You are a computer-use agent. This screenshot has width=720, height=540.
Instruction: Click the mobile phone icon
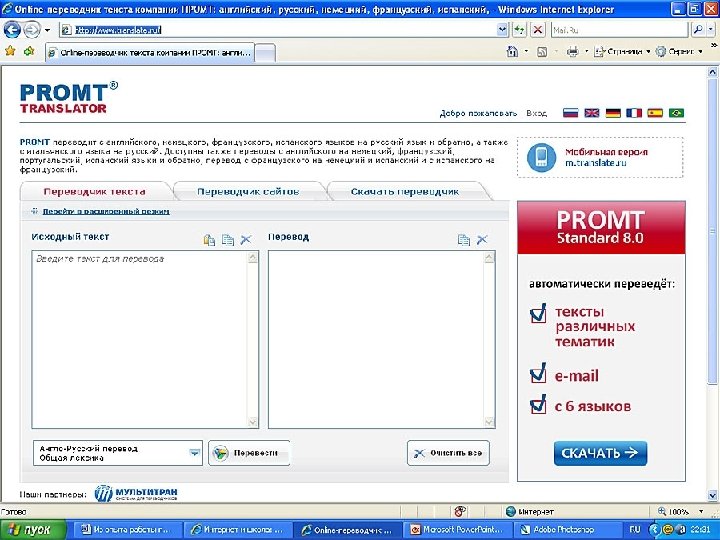[x=541, y=158]
